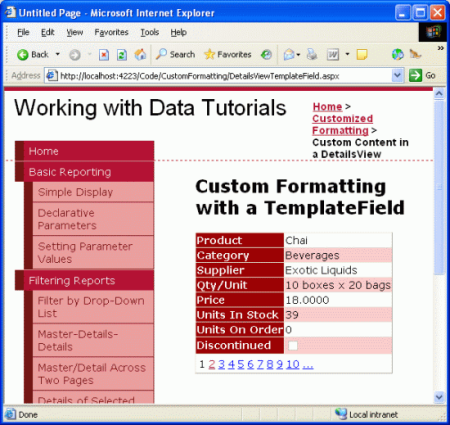Screen dimensions: 450x425
Task: Click the vertical scrollbar down arrow
Action: 439,397
